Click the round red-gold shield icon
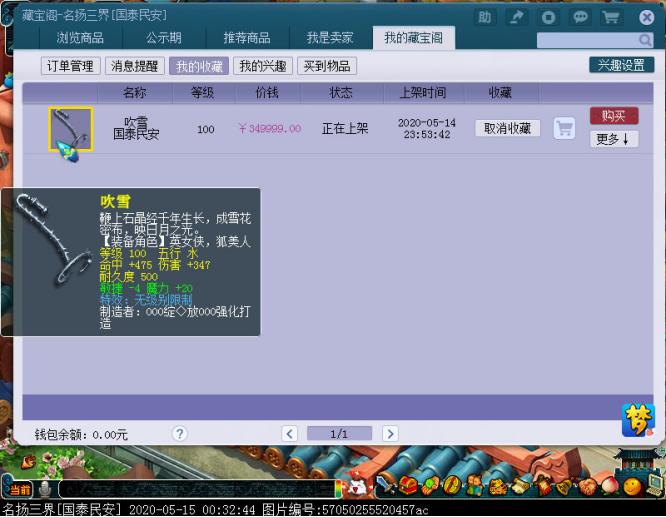 [x=452, y=485]
